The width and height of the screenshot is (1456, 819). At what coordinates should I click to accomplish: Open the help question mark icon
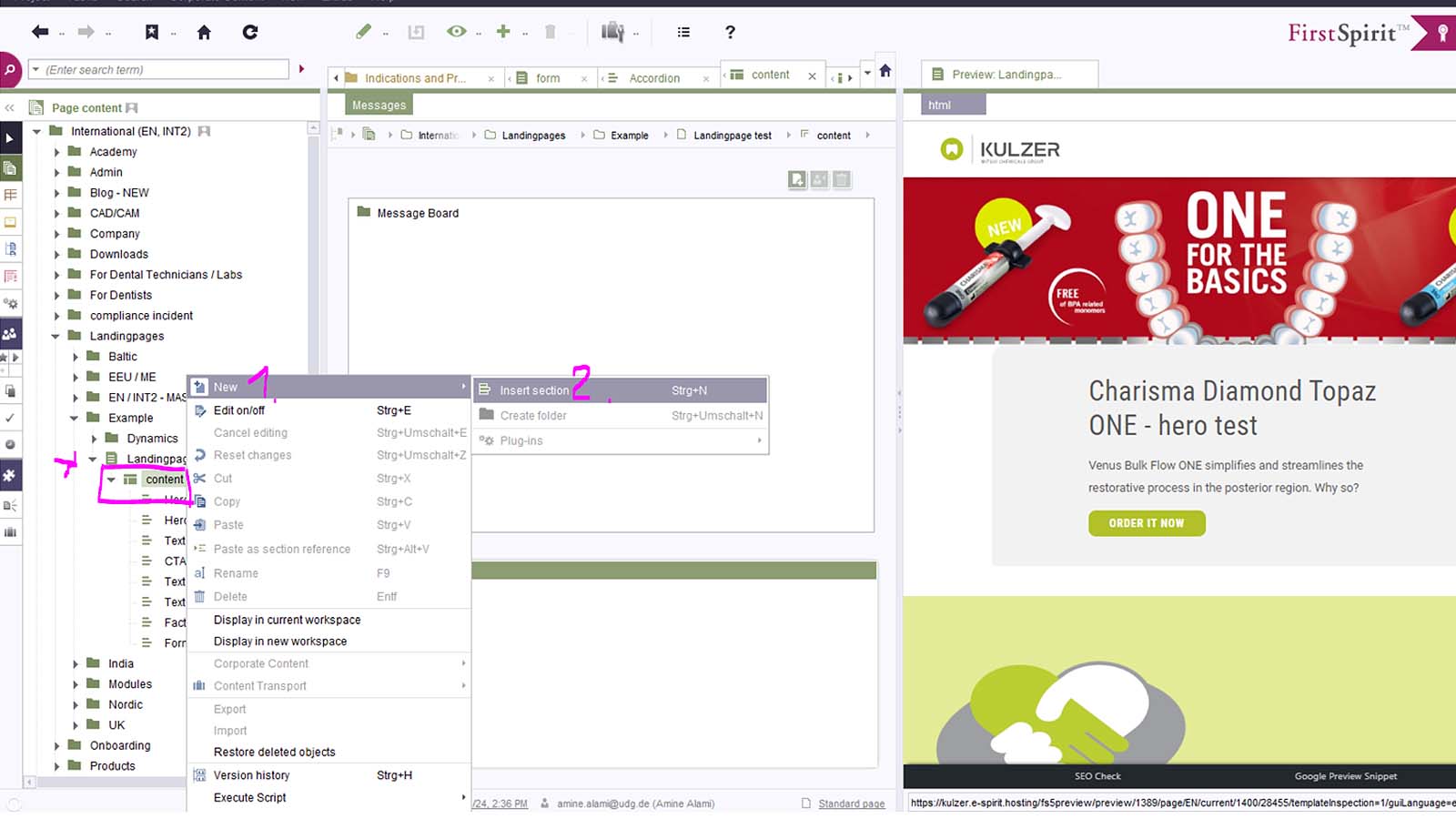730,33
